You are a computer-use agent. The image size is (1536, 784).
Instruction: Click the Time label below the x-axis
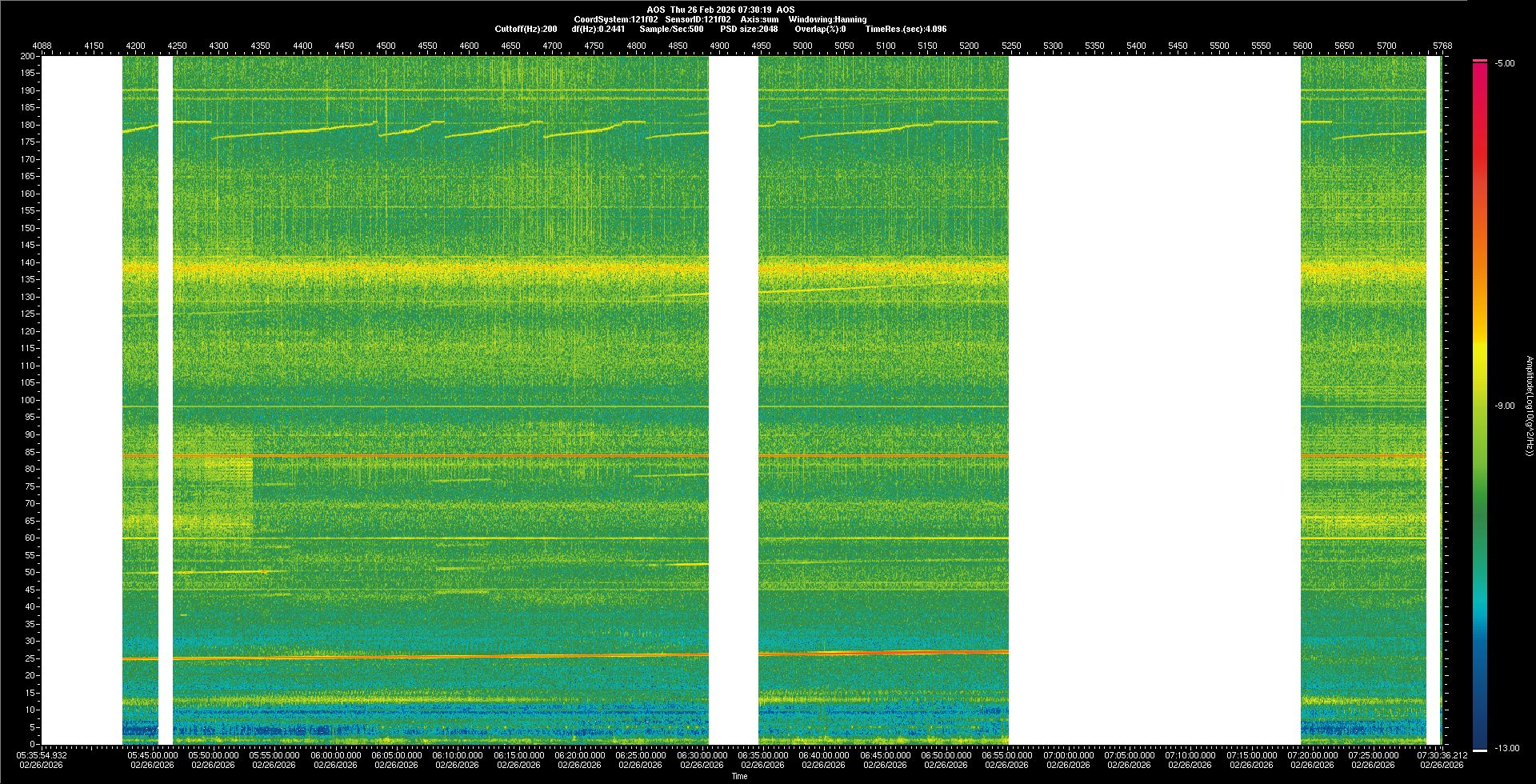point(739,776)
